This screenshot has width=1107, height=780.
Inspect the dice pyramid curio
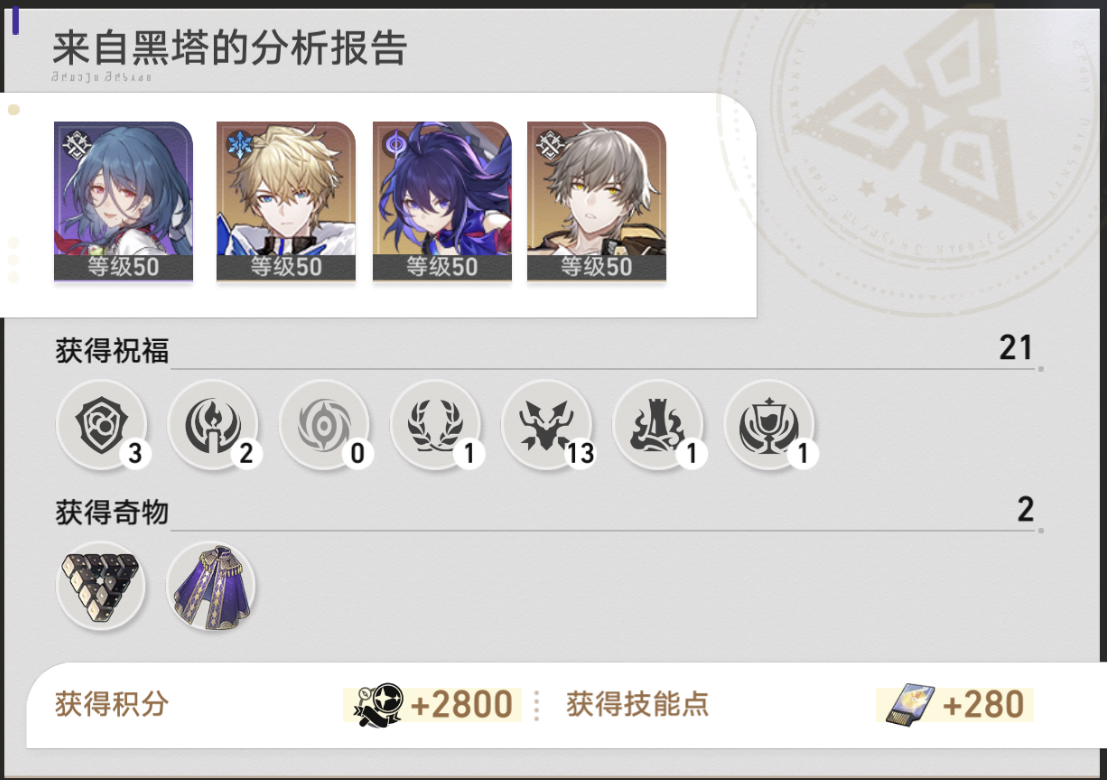101,585
